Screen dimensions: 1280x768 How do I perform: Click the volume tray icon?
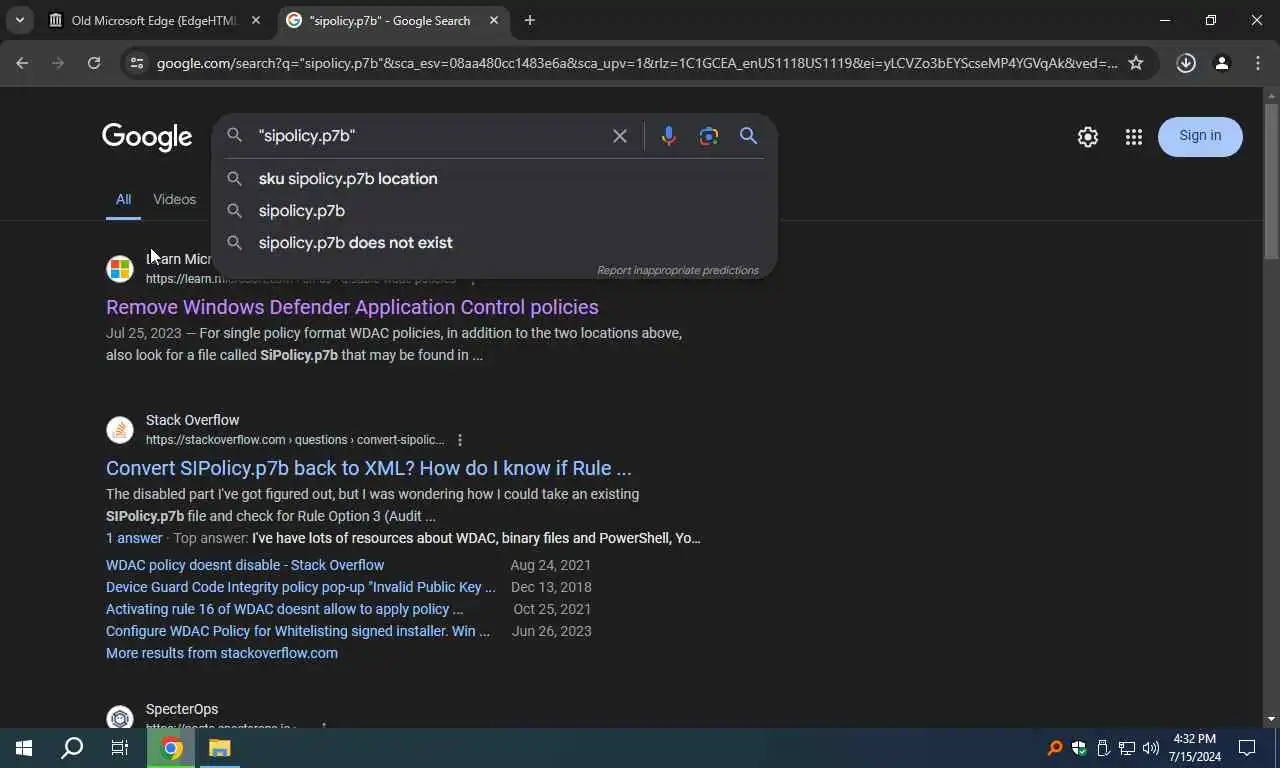click(x=1151, y=748)
